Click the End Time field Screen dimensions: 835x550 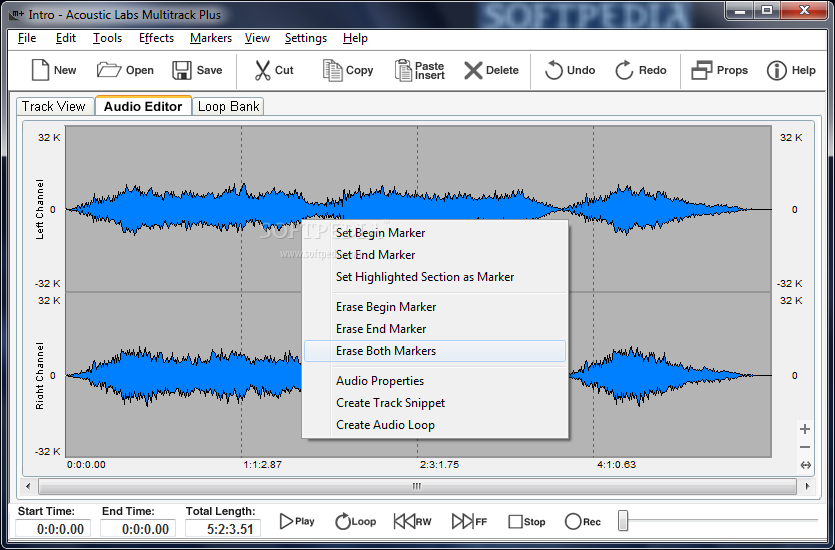pos(138,529)
